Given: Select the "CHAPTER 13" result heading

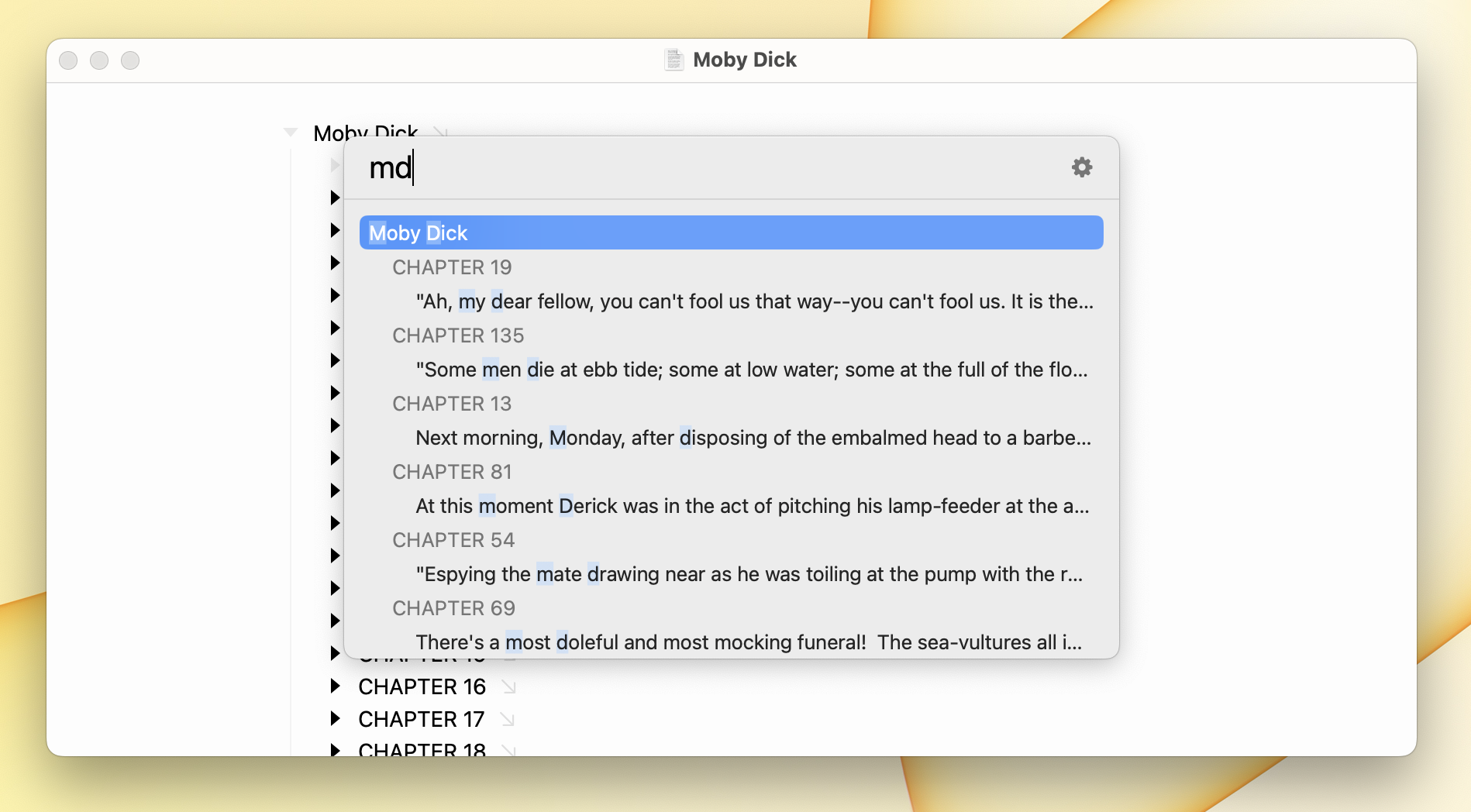Looking at the screenshot, I should (x=452, y=404).
